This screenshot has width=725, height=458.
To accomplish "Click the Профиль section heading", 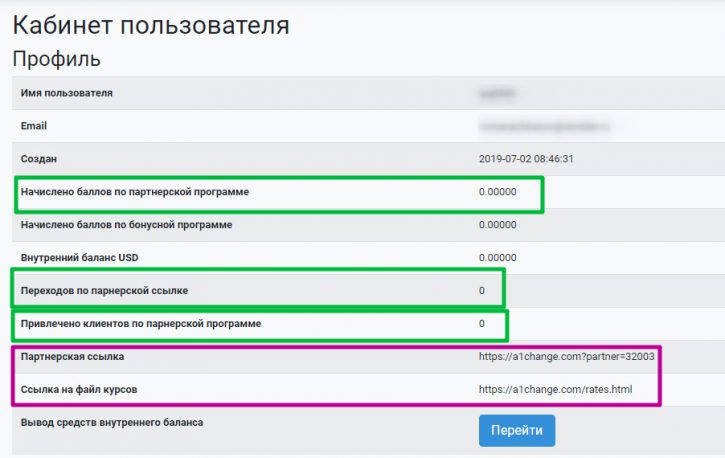I will click(56, 59).
